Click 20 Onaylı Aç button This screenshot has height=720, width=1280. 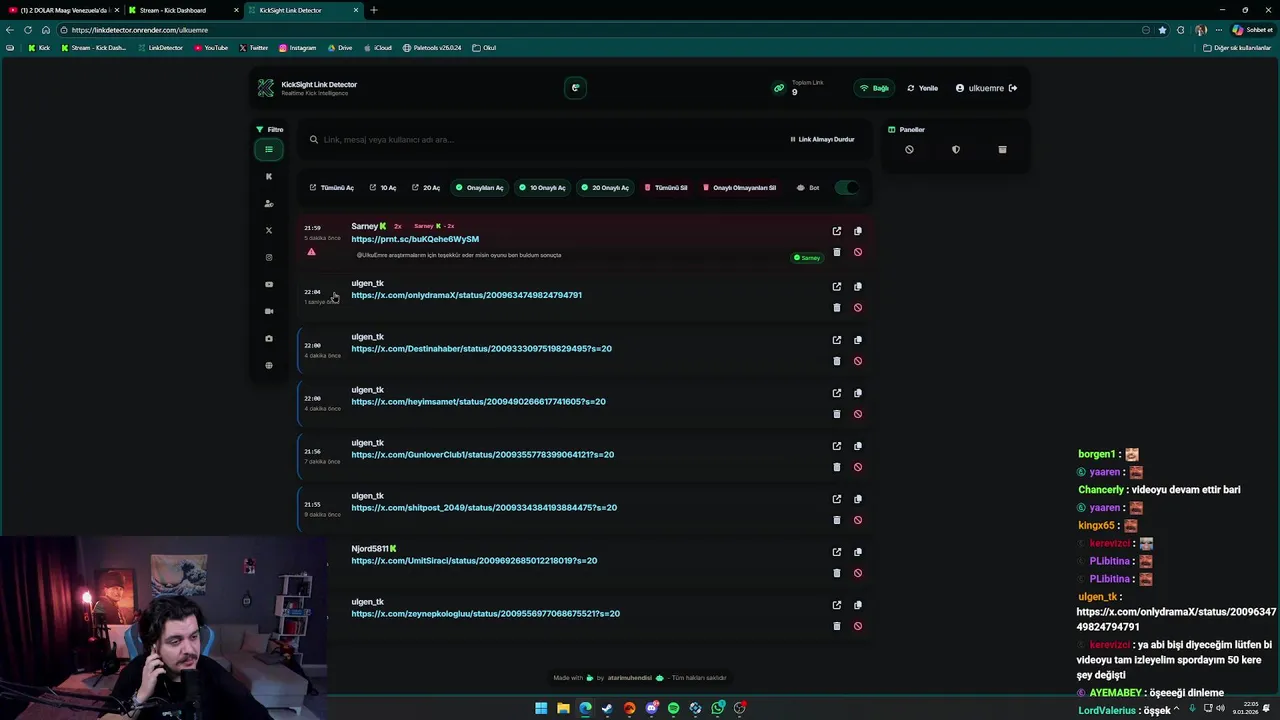605,187
